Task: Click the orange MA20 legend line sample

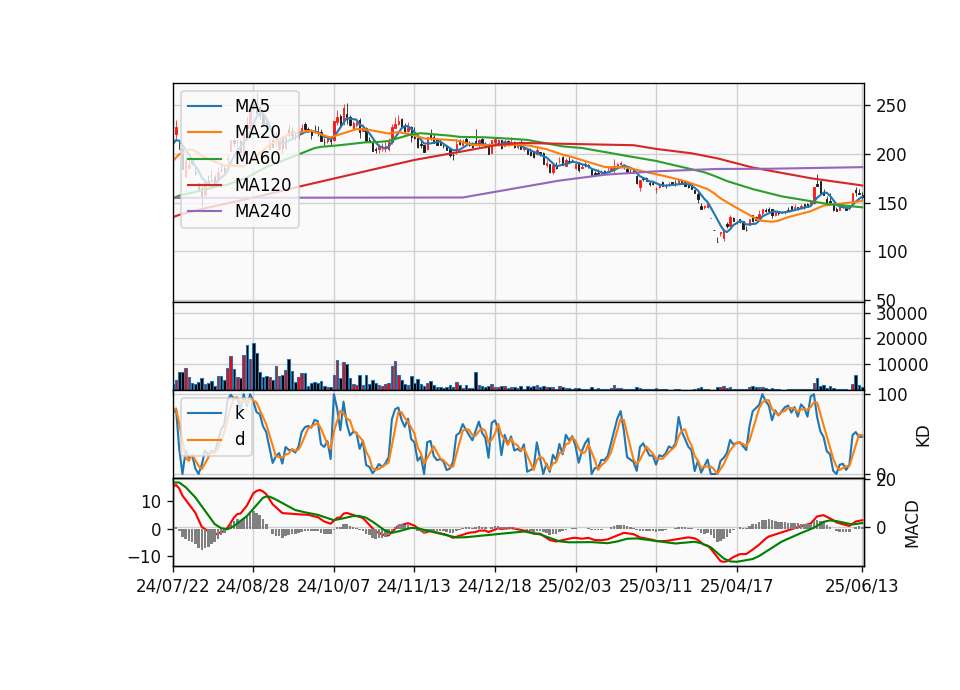Action: click(204, 132)
